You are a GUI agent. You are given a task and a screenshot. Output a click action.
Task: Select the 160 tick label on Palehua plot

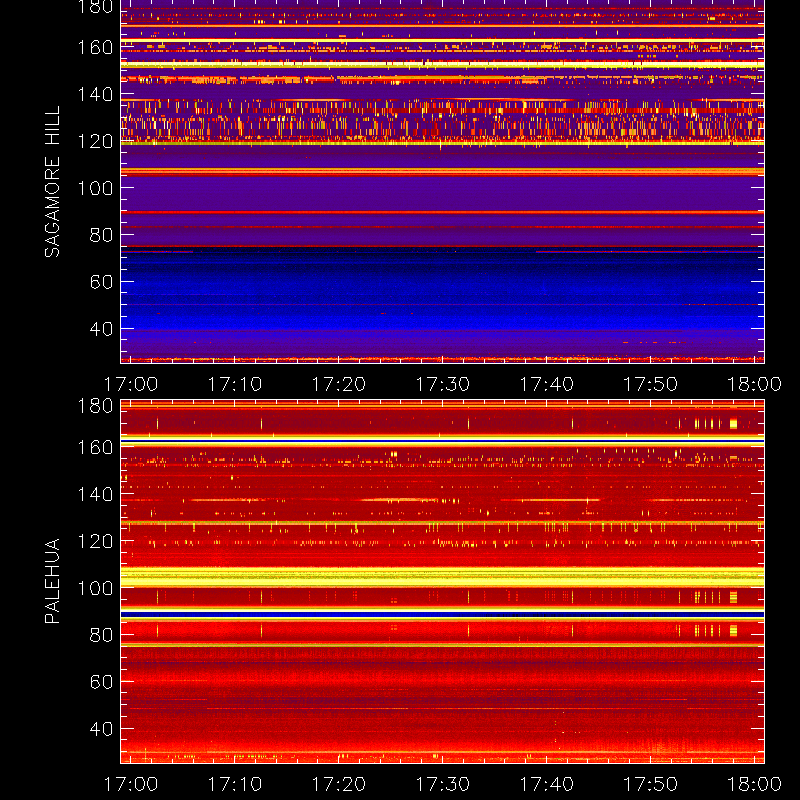click(x=95, y=447)
